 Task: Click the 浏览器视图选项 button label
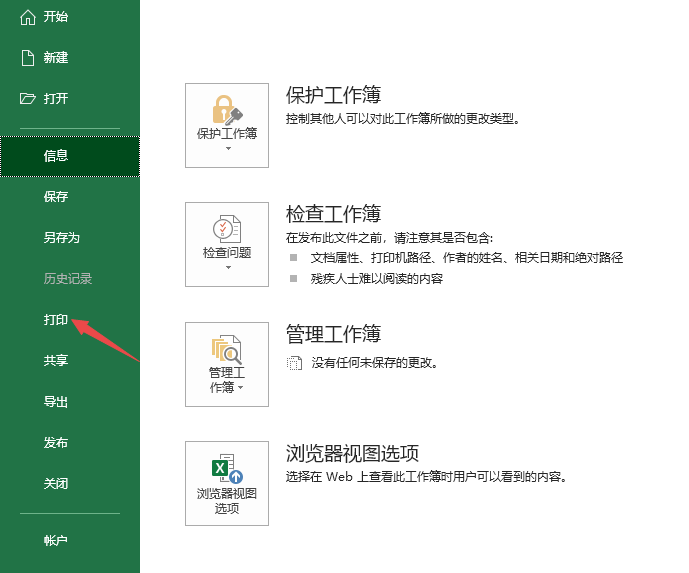pyautogui.click(x=227, y=501)
